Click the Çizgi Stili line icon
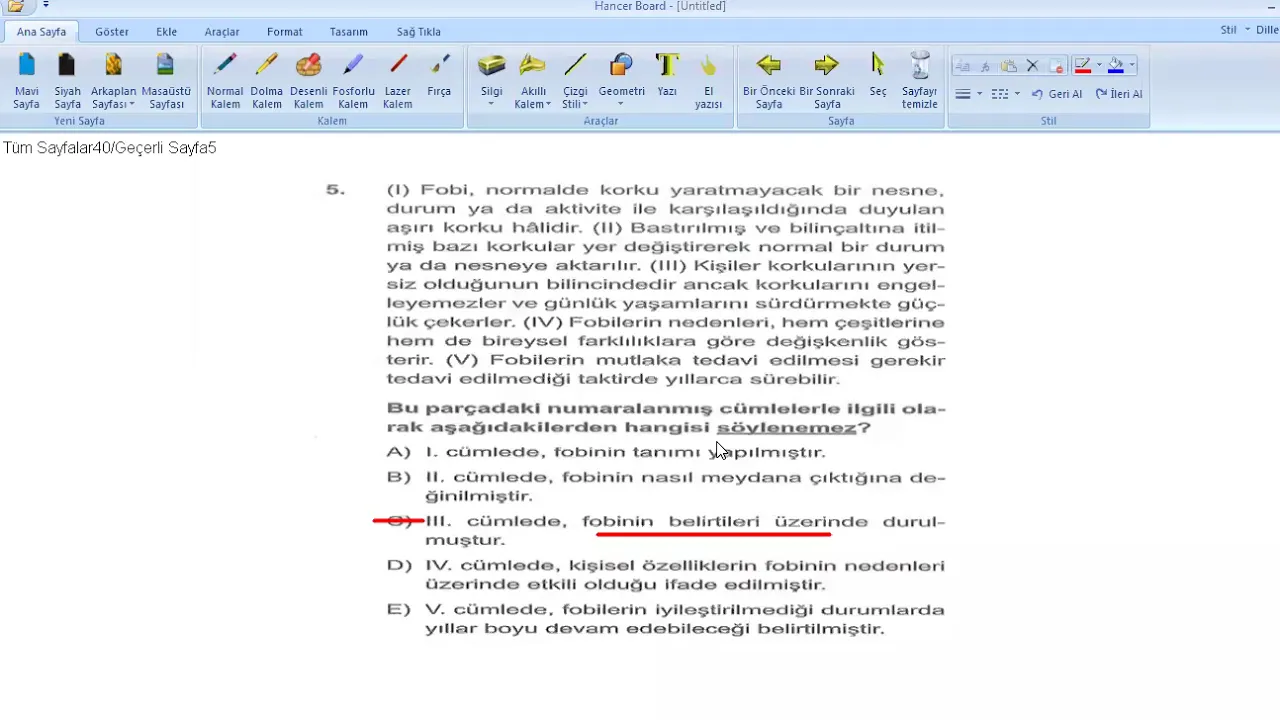This screenshot has height=720, width=1280. (575, 66)
